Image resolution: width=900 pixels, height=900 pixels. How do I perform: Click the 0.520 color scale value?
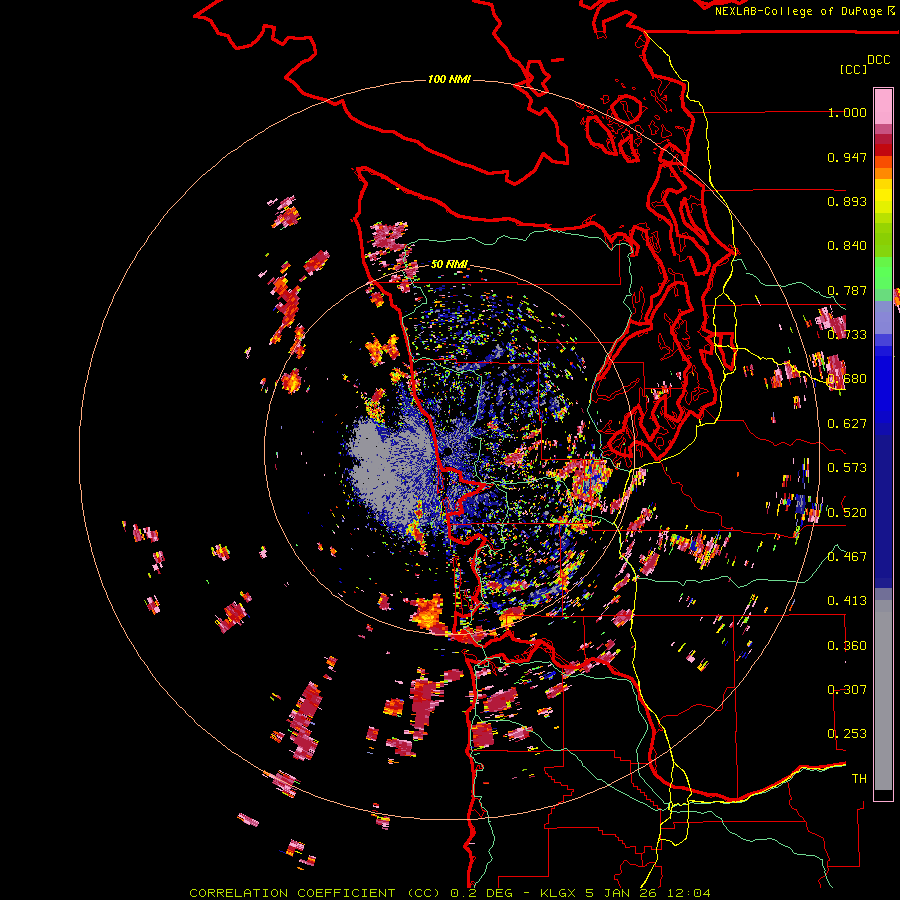[x=847, y=513]
